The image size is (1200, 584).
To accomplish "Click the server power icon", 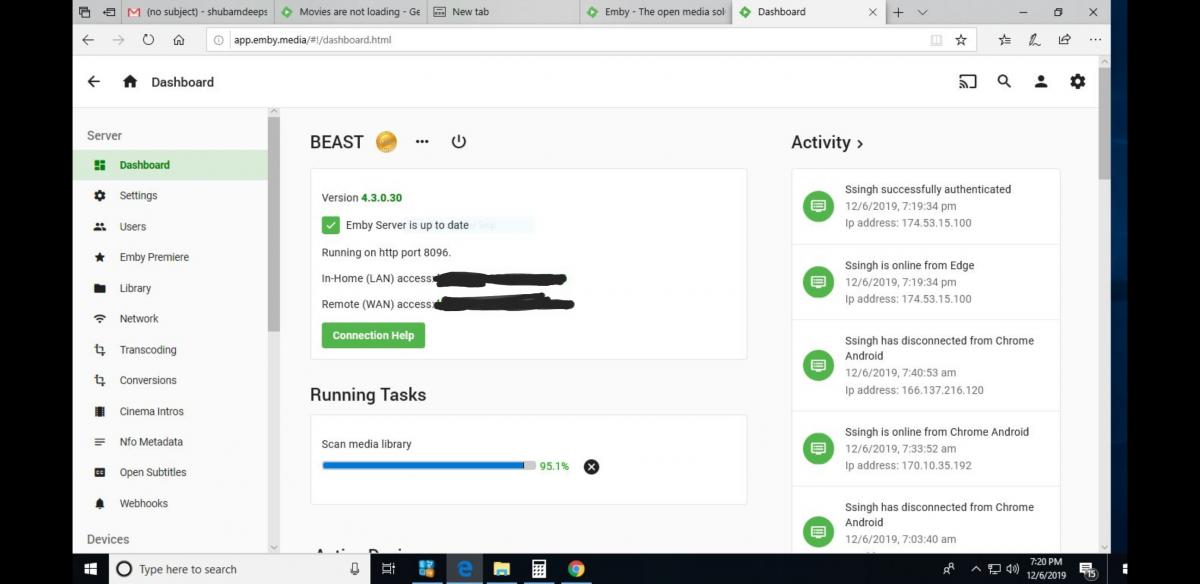I will (x=458, y=142).
